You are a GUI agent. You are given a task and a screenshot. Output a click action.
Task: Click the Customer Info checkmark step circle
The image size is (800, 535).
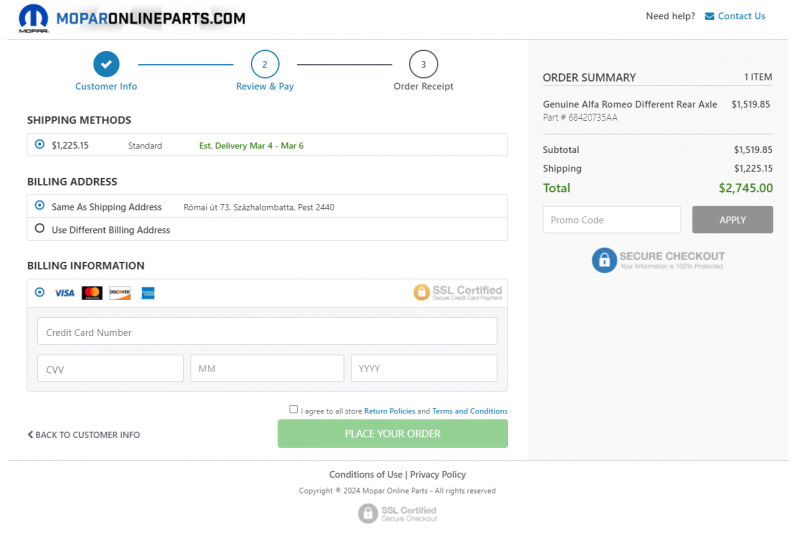click(x=106, y=64)
